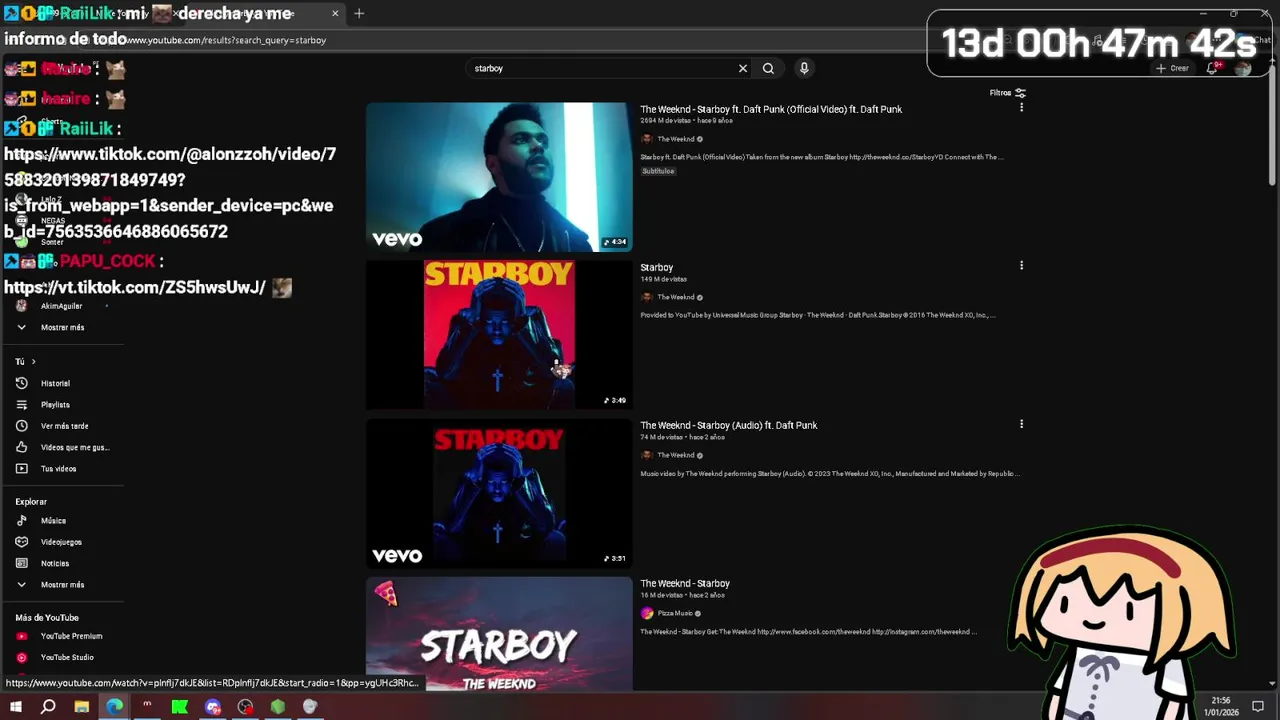Open Windows taskbar search
Image resolution: width=1280 pixels, height=720 pixels.
(x=48, y=707)
